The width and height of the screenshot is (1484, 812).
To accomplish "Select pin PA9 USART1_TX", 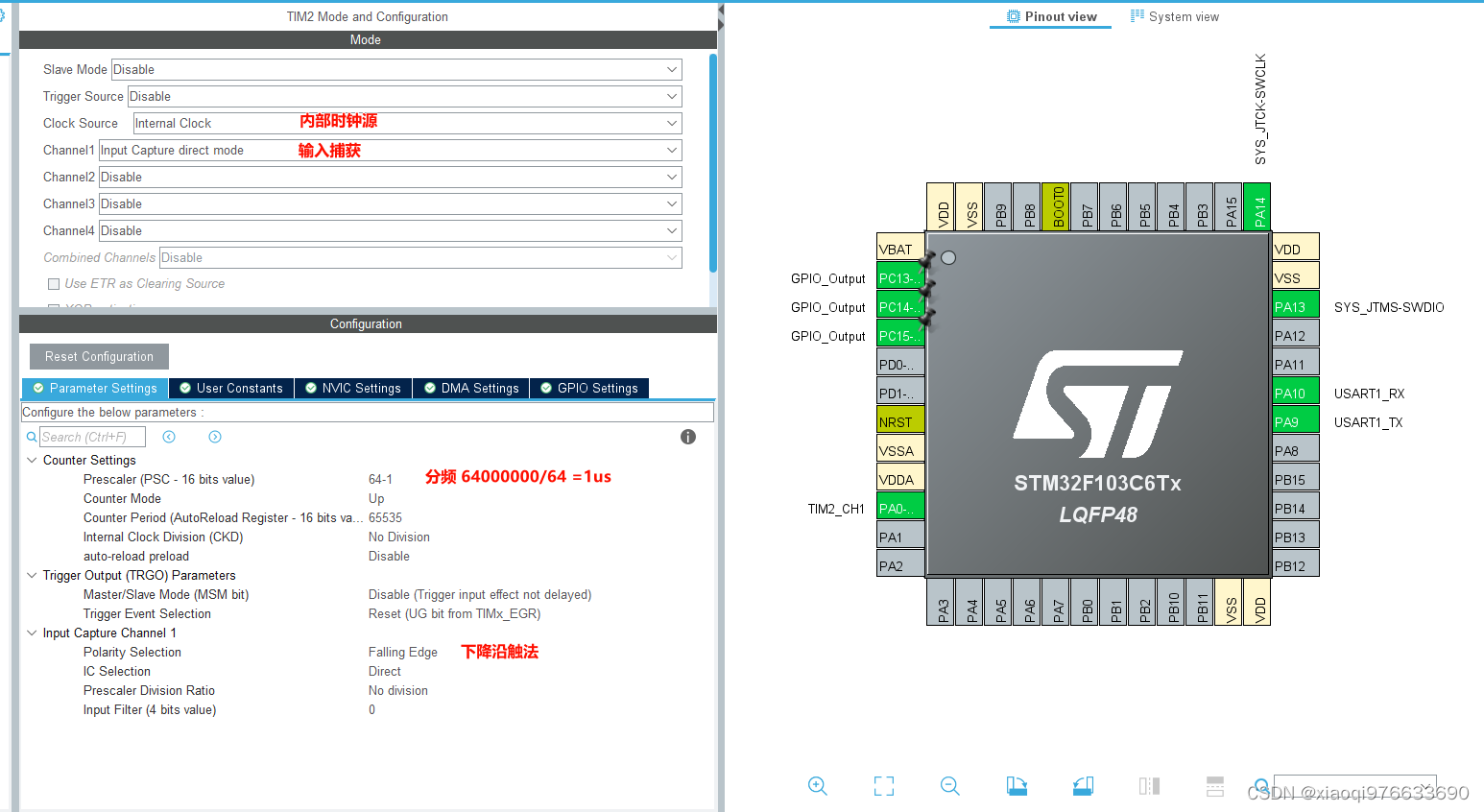I will pyautogui.click(x=1296, y=420).
